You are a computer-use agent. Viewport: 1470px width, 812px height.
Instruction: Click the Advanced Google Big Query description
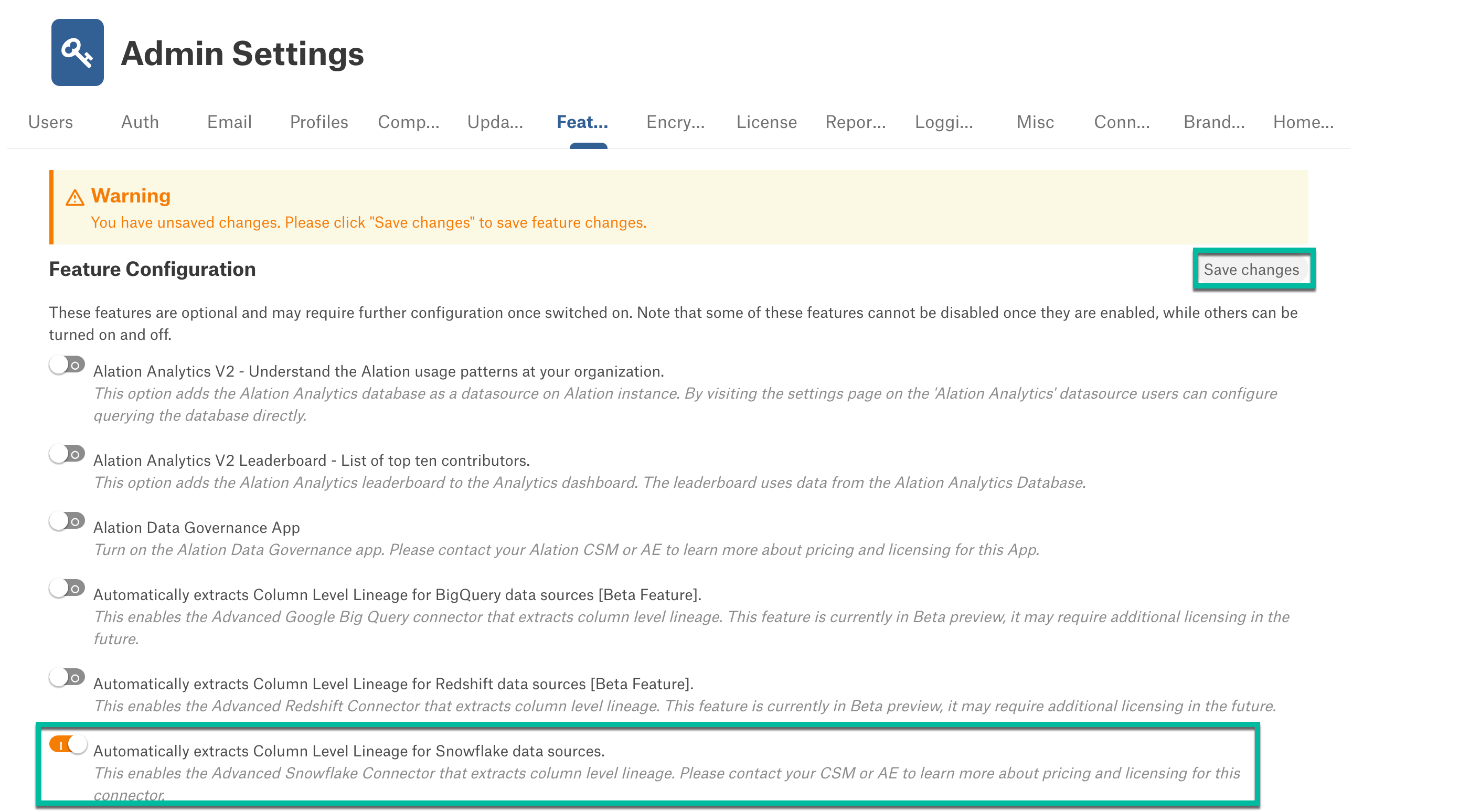tap(691, 628)
